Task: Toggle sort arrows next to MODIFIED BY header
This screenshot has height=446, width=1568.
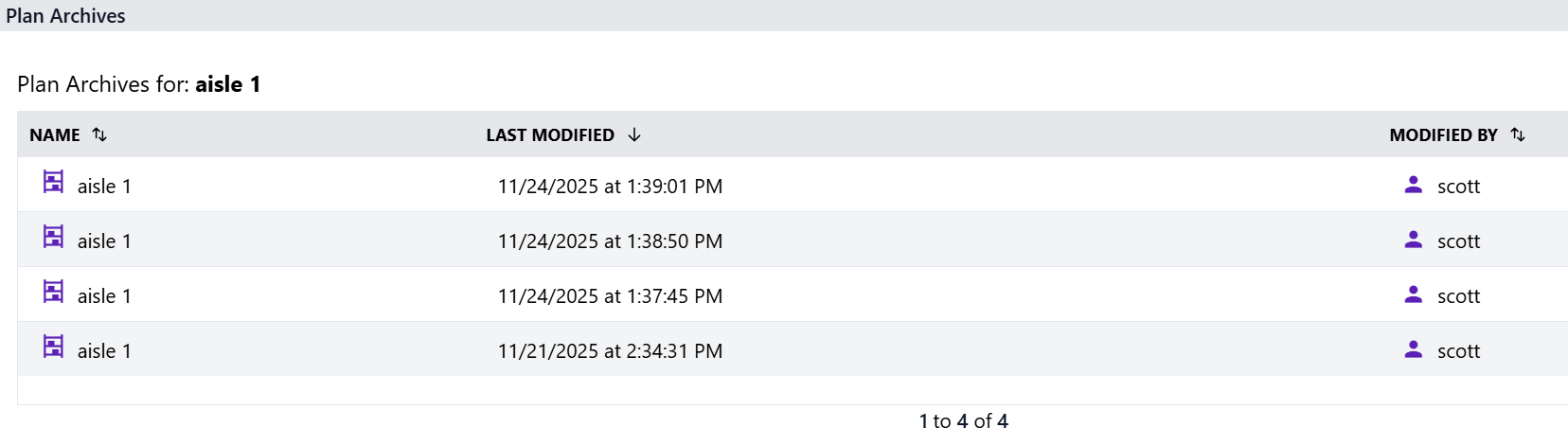Action: coord(1518,134)
